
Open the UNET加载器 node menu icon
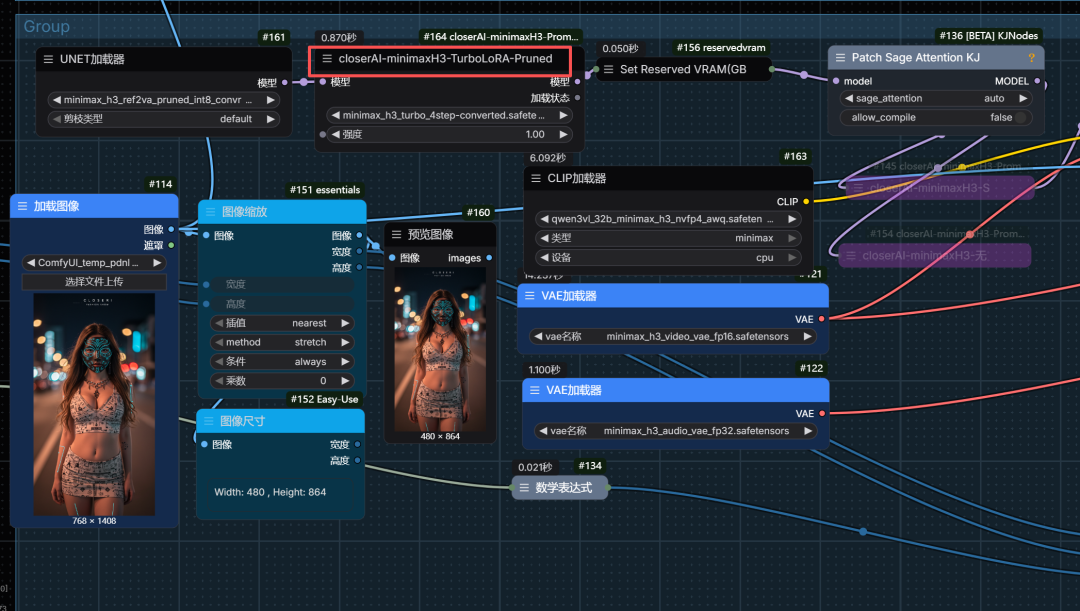click(x=48, y=59)
